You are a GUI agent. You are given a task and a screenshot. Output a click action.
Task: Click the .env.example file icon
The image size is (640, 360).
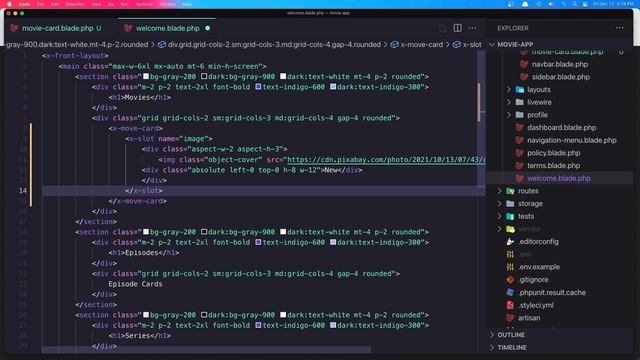pos(510,267)
